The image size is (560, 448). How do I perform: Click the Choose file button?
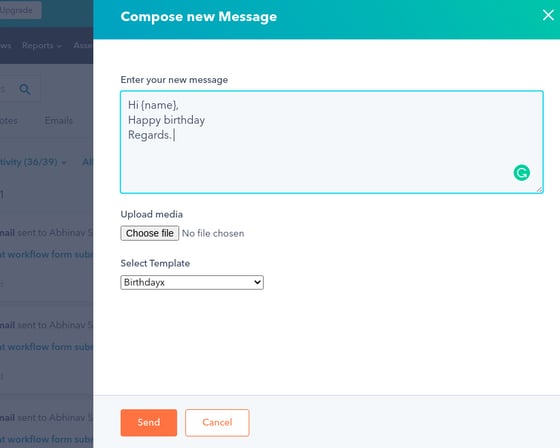pos(150,233)
